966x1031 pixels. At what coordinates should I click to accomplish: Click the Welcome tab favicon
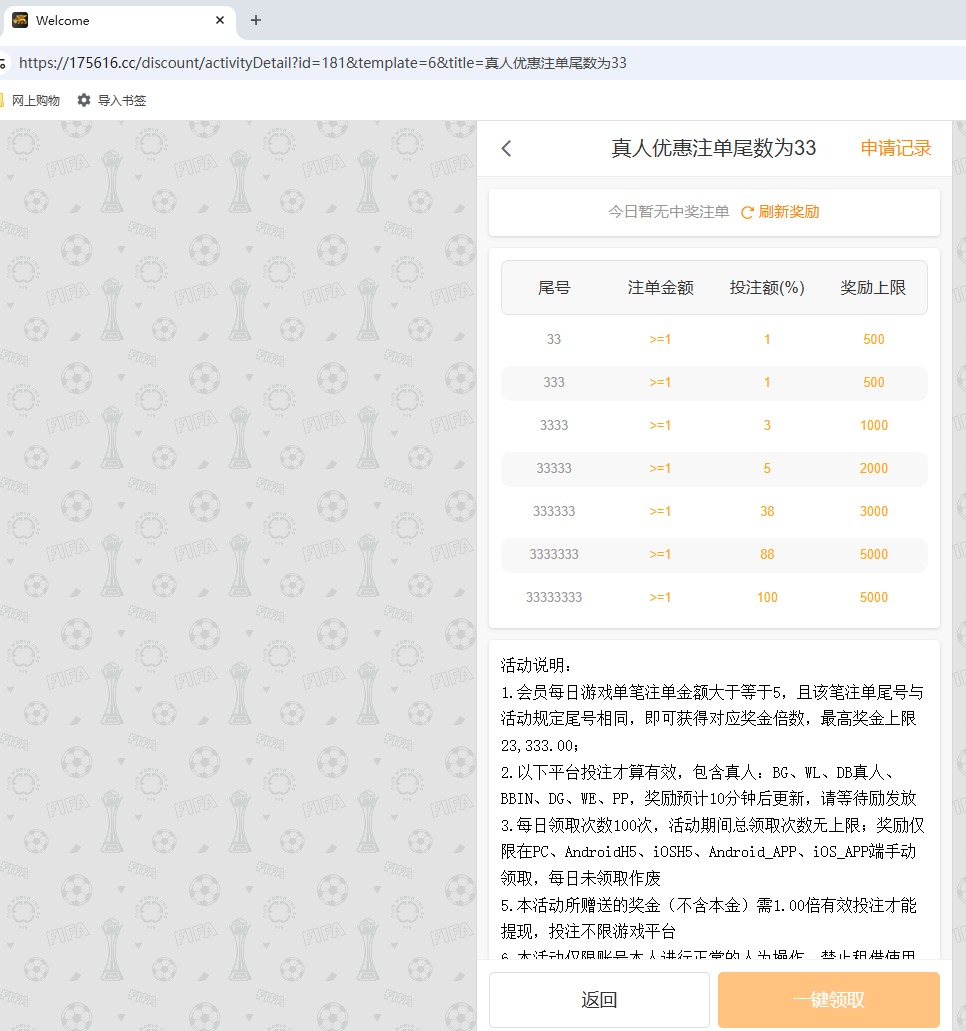coord(20,20)
